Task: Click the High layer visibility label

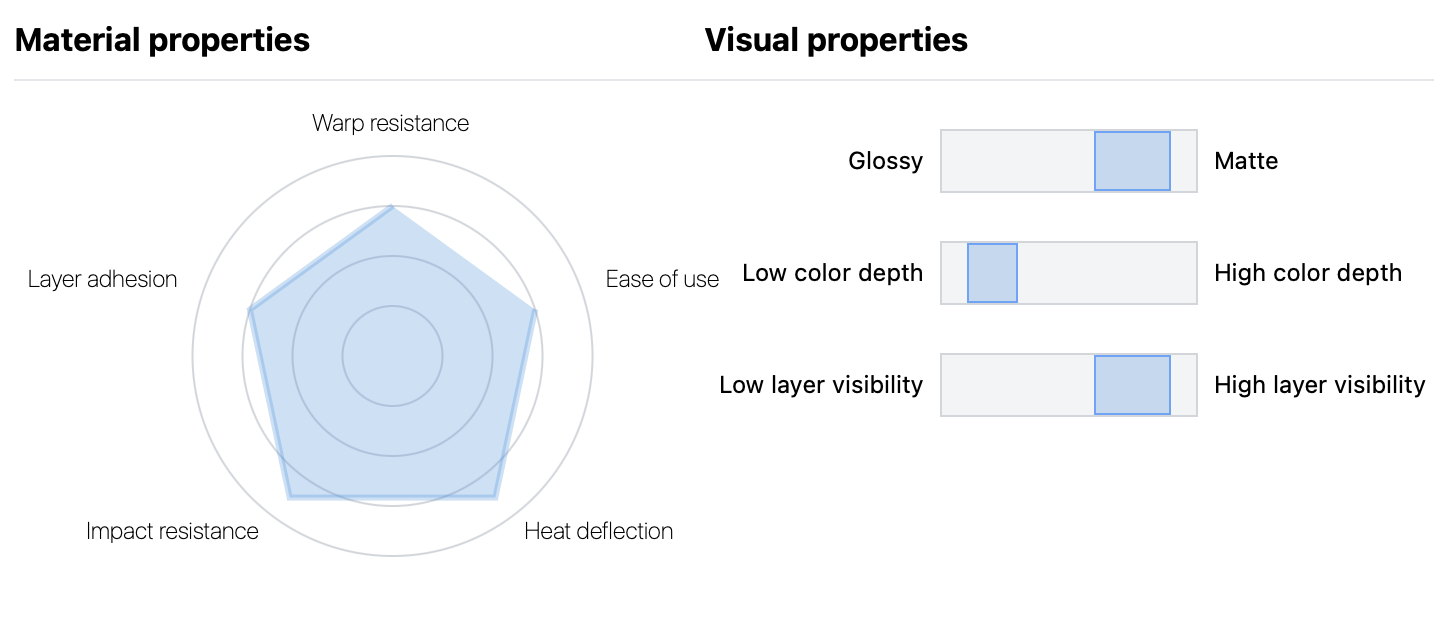Action: [x=1319, y=385]
